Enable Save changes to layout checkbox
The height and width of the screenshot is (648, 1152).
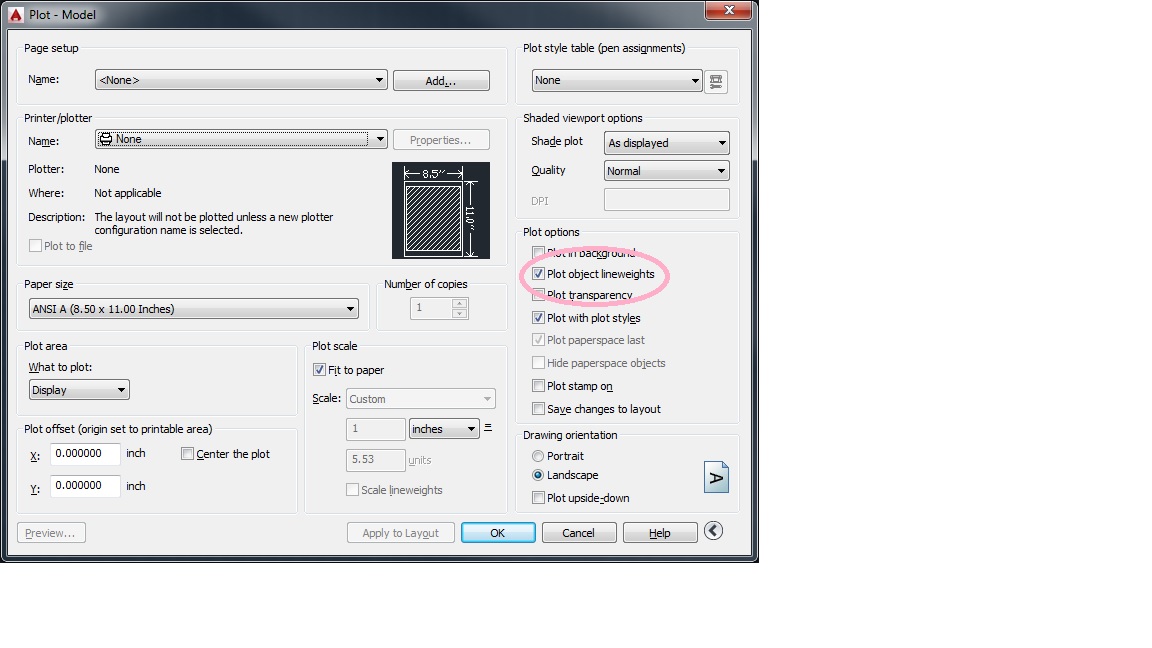(x=539, y=408)
